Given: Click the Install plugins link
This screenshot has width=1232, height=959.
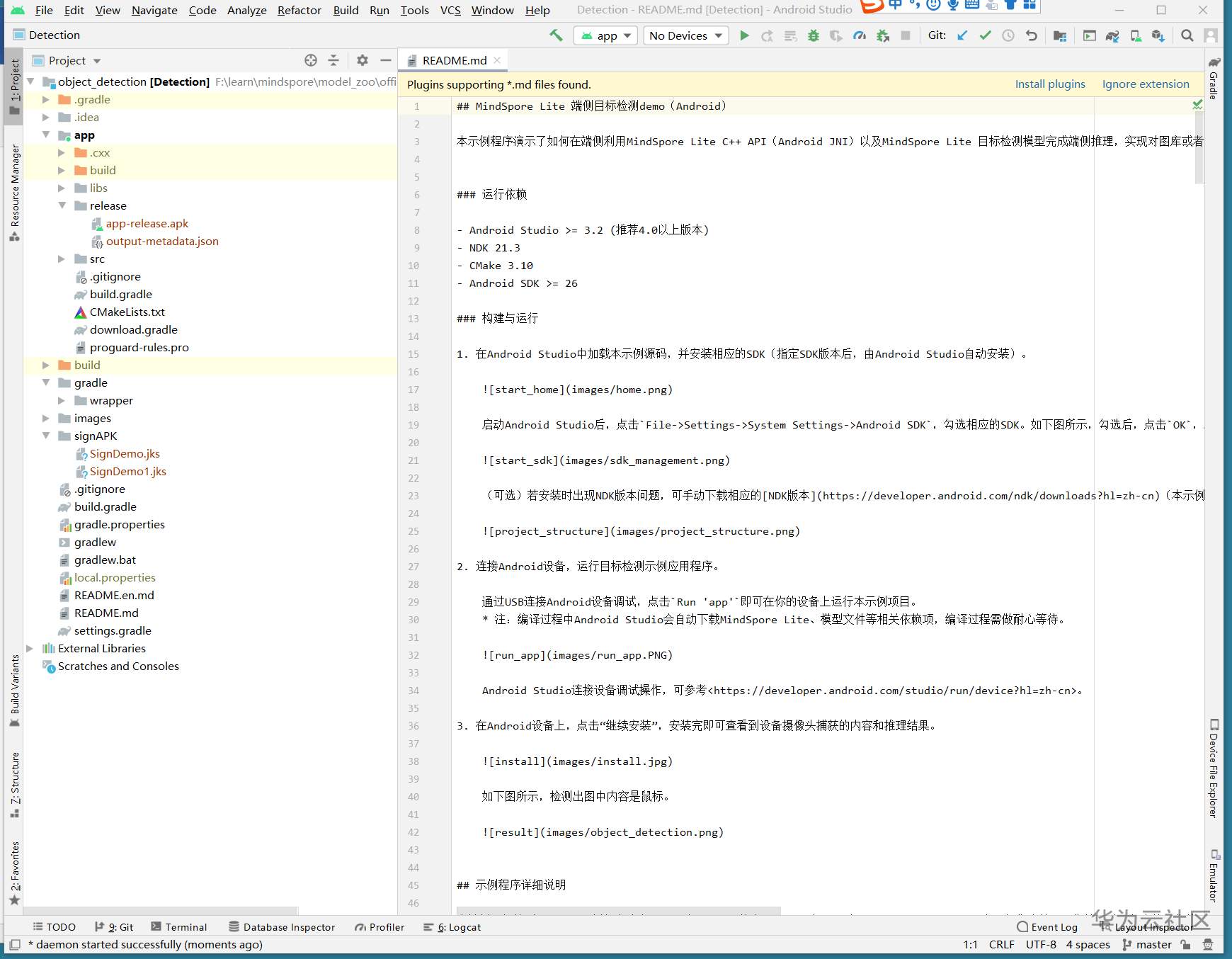Looking at the screenshot, I should 1050,84.
